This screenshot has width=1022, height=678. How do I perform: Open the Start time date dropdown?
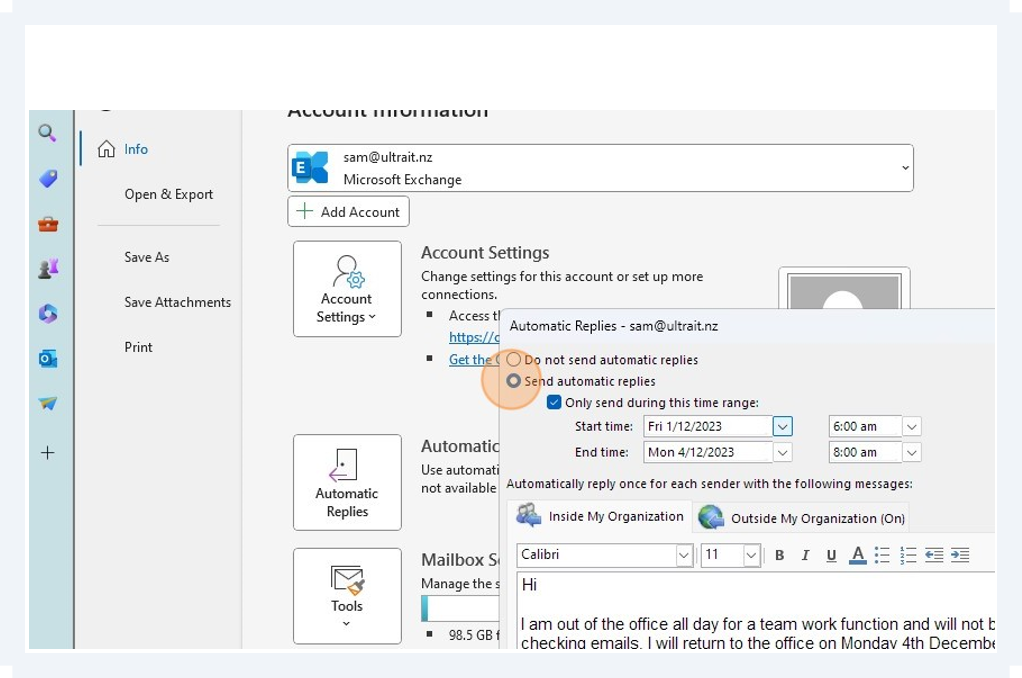782,426
